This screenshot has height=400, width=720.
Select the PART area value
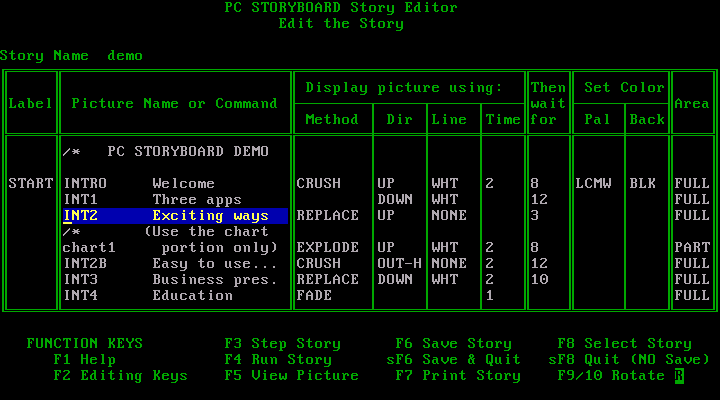[x=692, y=248]
